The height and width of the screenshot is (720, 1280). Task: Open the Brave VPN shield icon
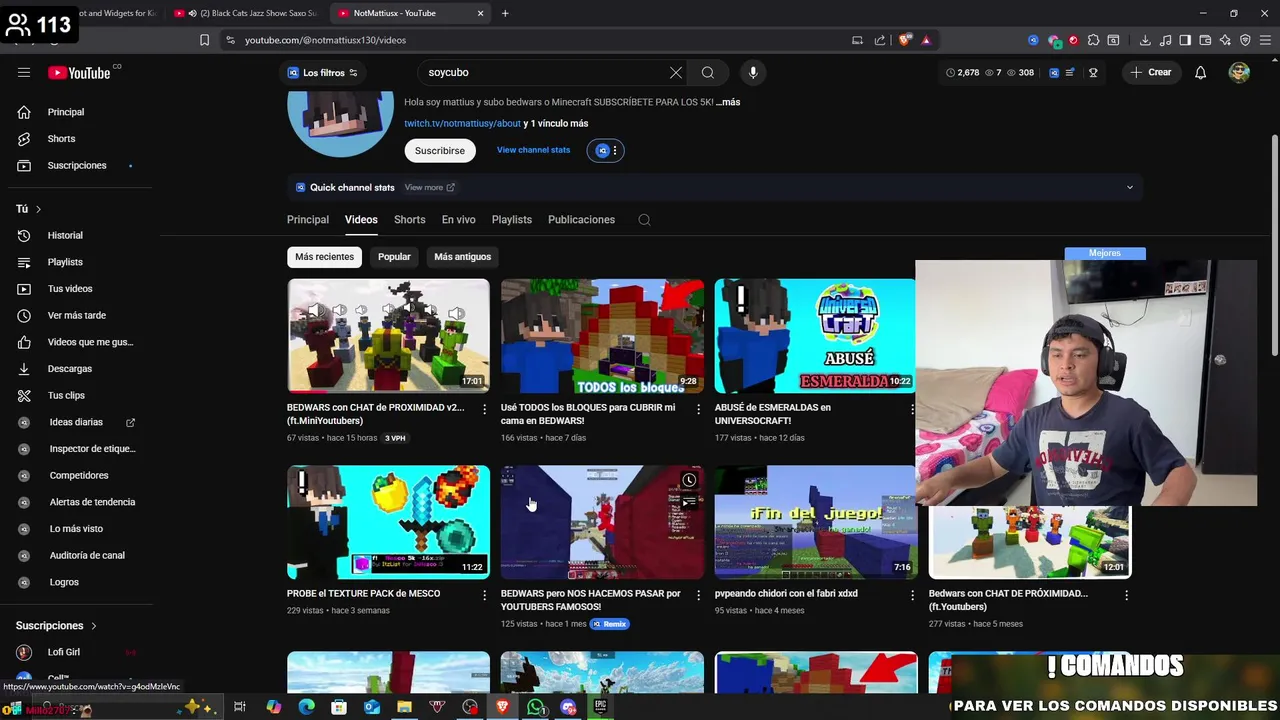tap(1245, 40)
